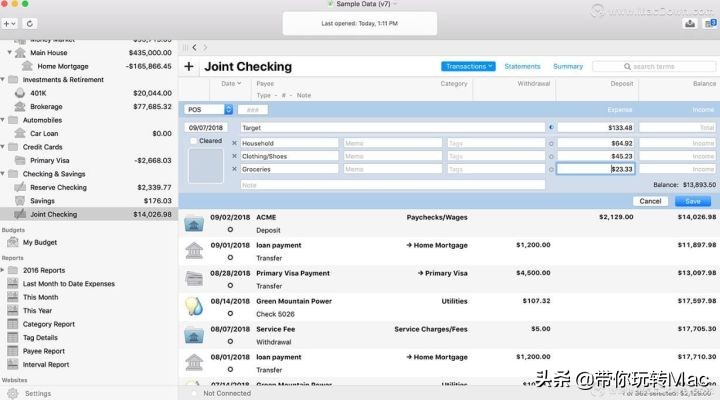Viewport: 720px width, 400px height.
Task: Toggle cleared circle on Primary Visa Payment
Action: 230,286
